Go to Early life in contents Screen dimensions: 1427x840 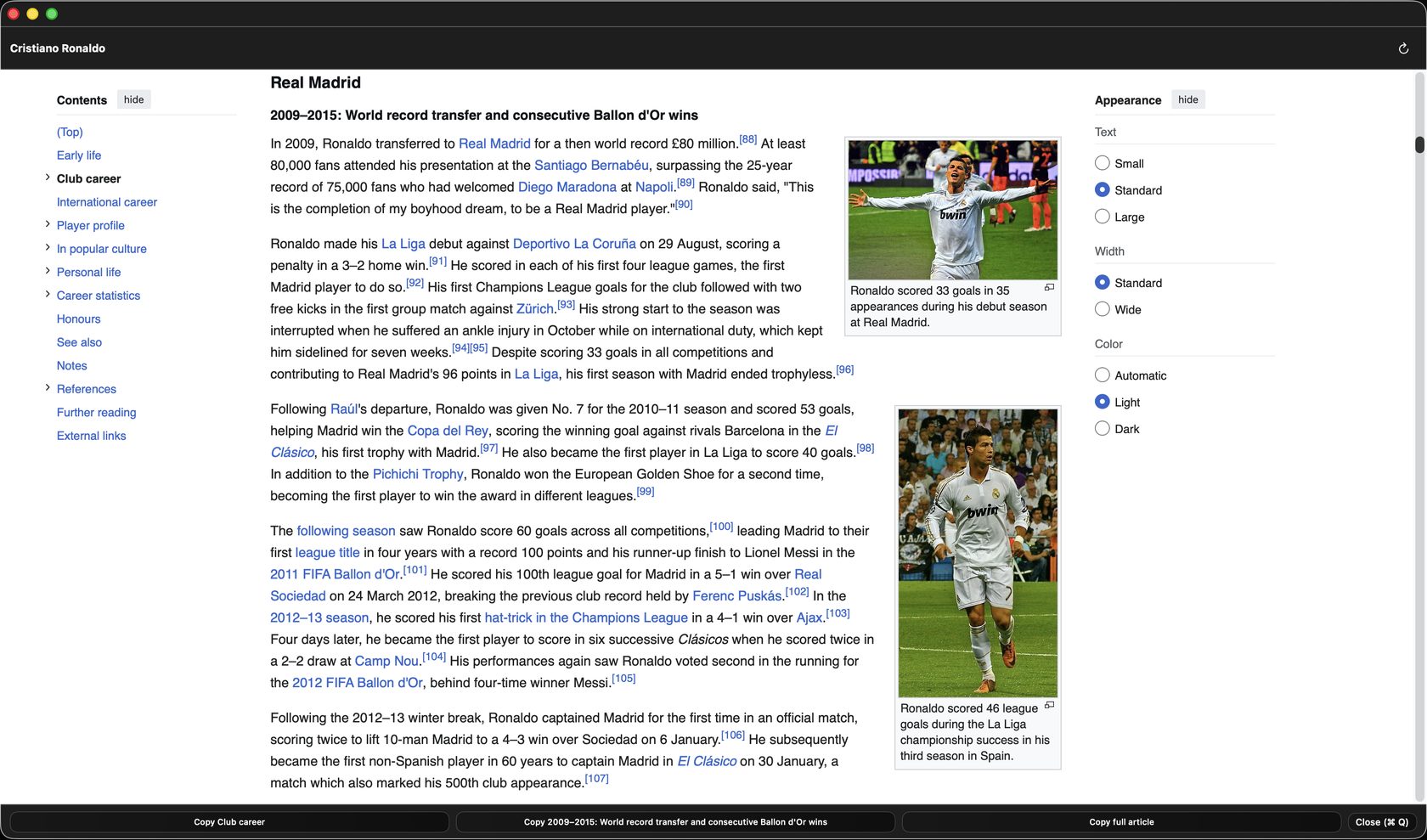pyautogui.click(x=79, y=155)
